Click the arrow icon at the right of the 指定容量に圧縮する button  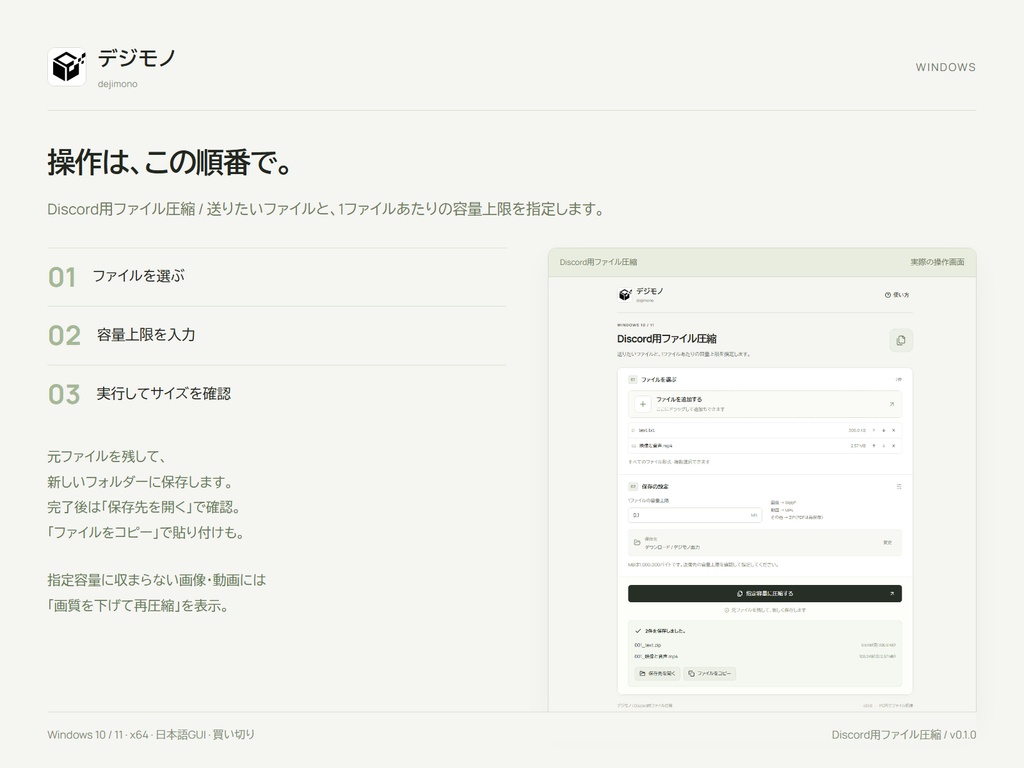(x=891, y=594)
